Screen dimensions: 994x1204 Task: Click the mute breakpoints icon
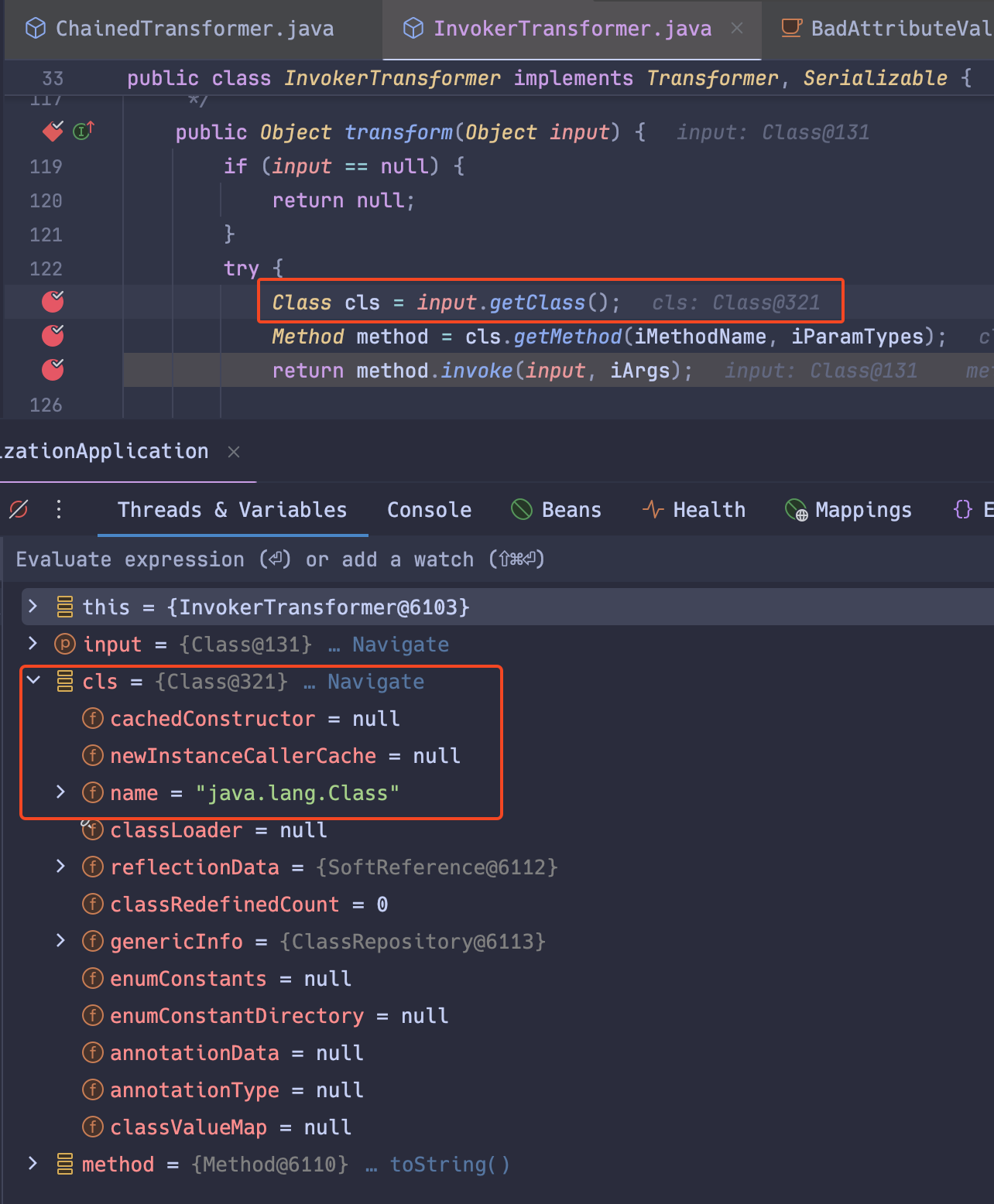coord(19,509)
